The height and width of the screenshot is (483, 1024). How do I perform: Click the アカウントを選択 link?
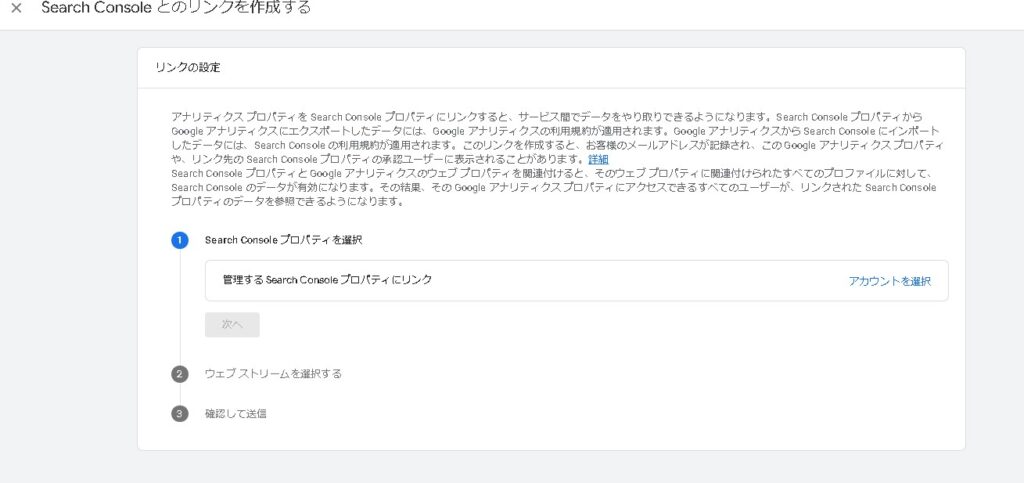point(889,281)
